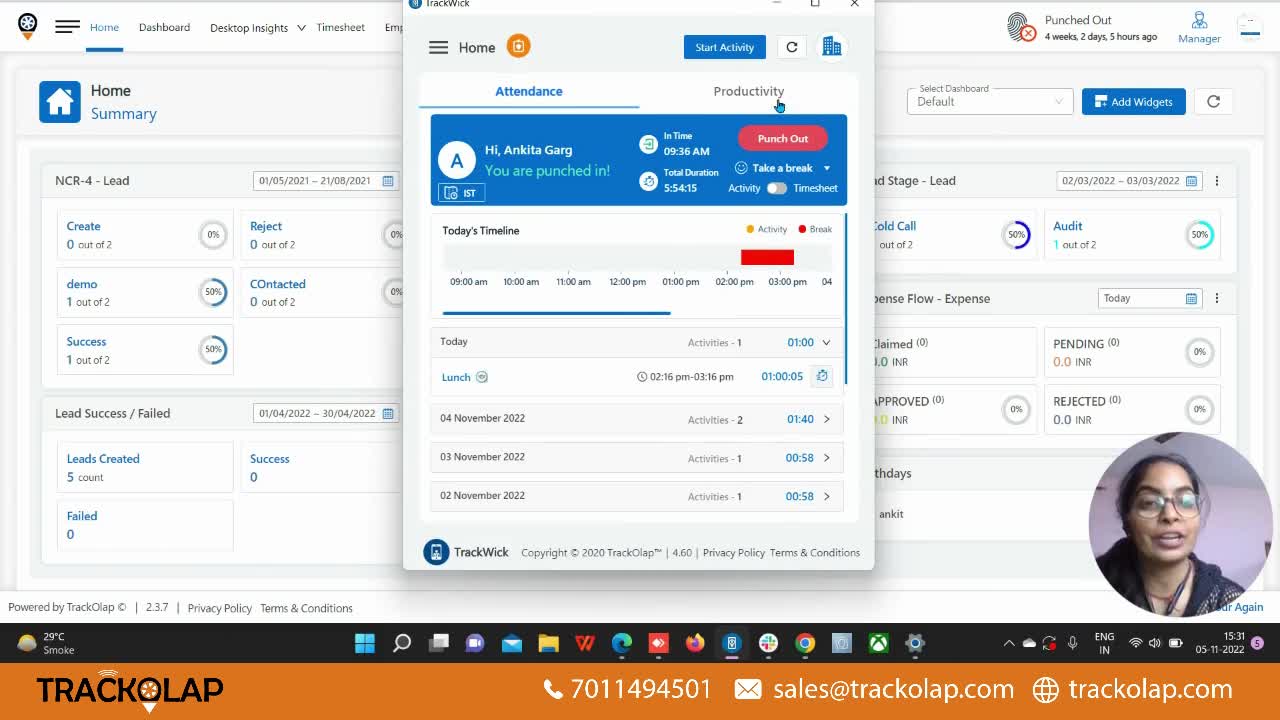Image resolution: width=1280 pixels, height=720 pixels.
Task: Open the TrackWick hamburger menu
Action: 438,47
